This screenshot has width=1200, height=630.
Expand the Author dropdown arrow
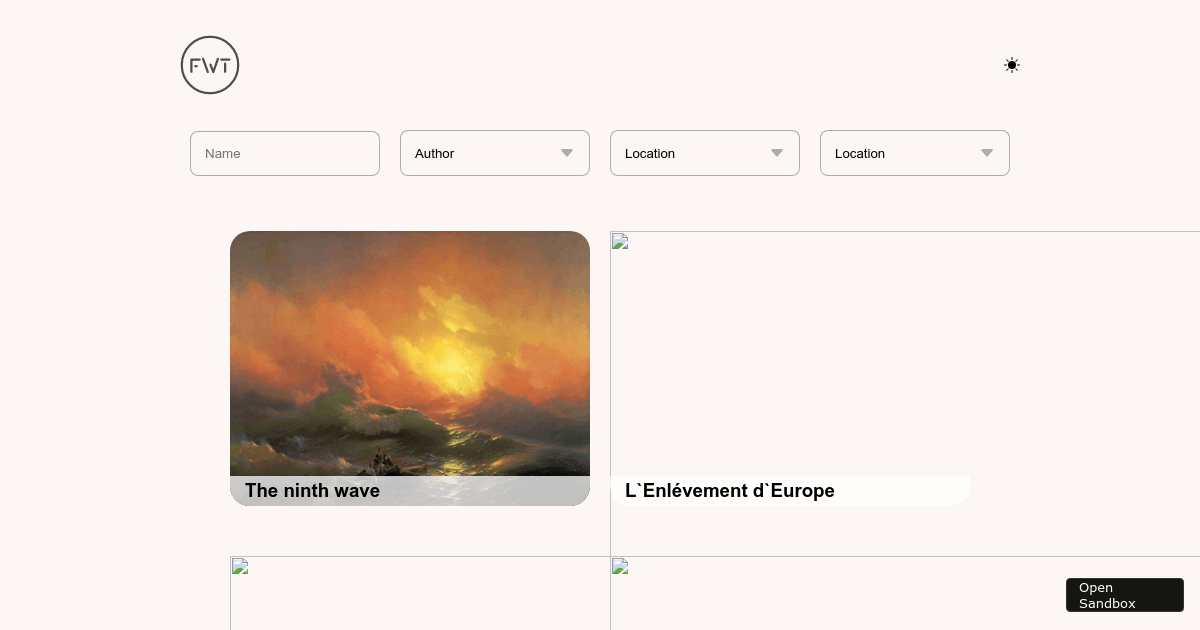coord(567,153)
